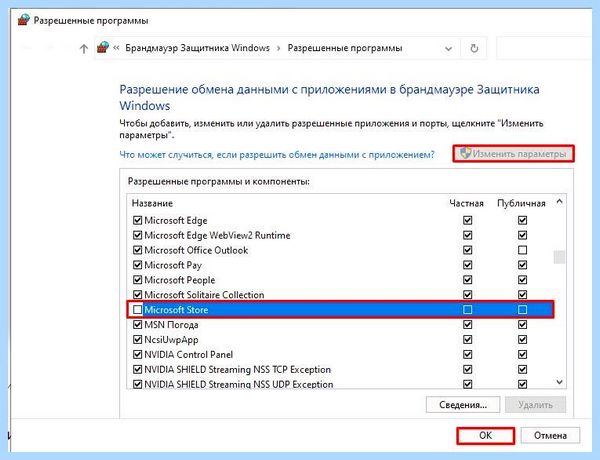Select the Microsoft Store row text
Screen dimensions: 600x460
click(176, 310)
